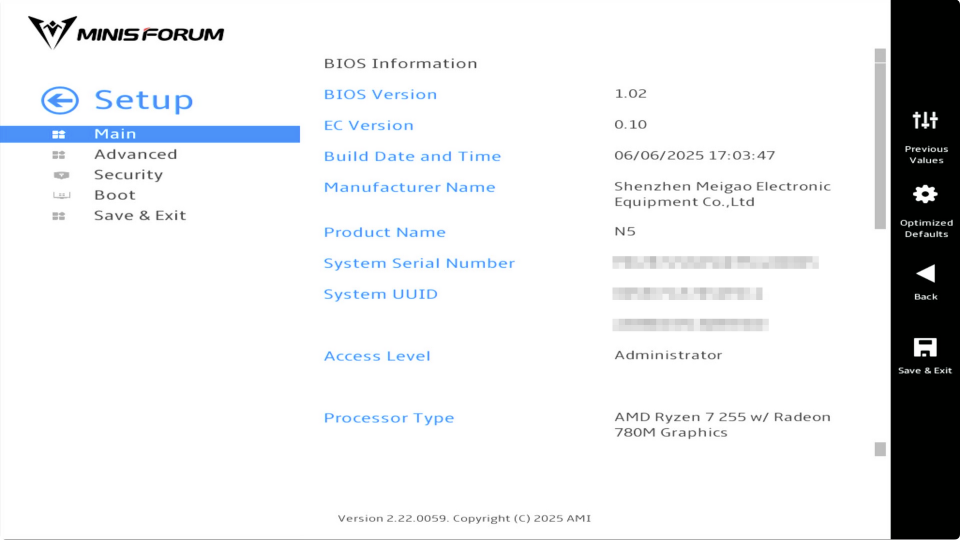Viewport: 960px width, 540px height.
Task: Click the Minisforum logo
Action: click(126, 32)
